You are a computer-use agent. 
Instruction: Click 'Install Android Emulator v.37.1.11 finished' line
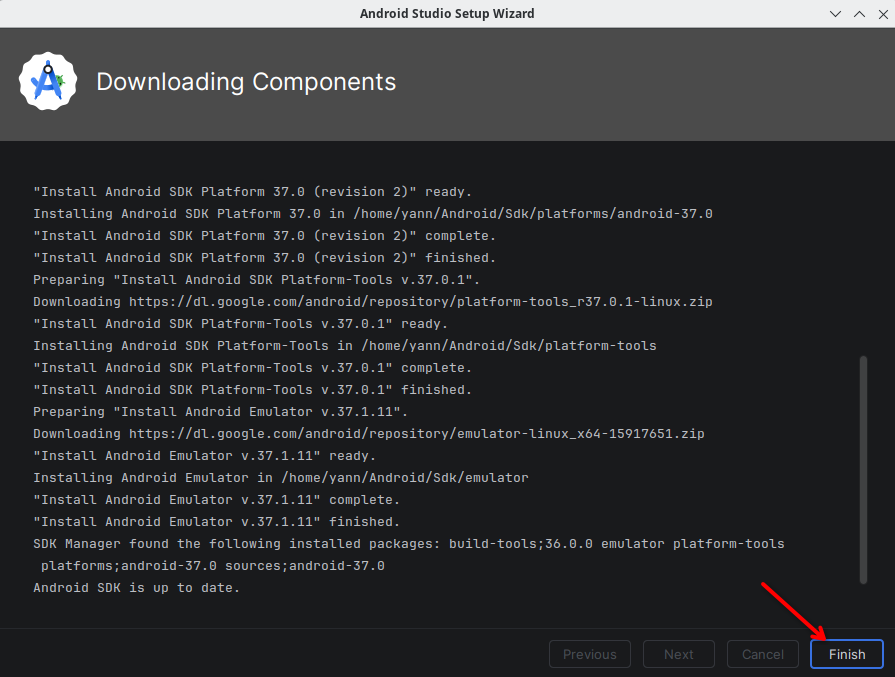(216, 522)
